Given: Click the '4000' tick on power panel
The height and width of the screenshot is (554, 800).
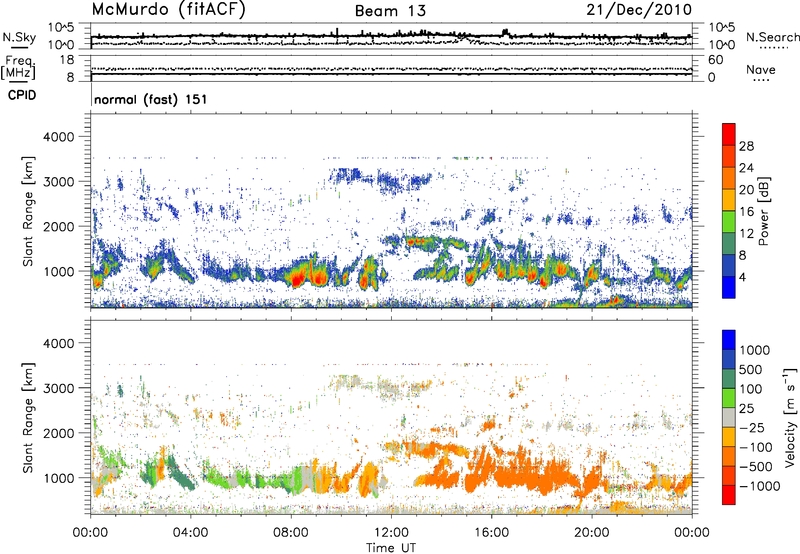Looking at the screenshot, I should click(x=58, y=137).
